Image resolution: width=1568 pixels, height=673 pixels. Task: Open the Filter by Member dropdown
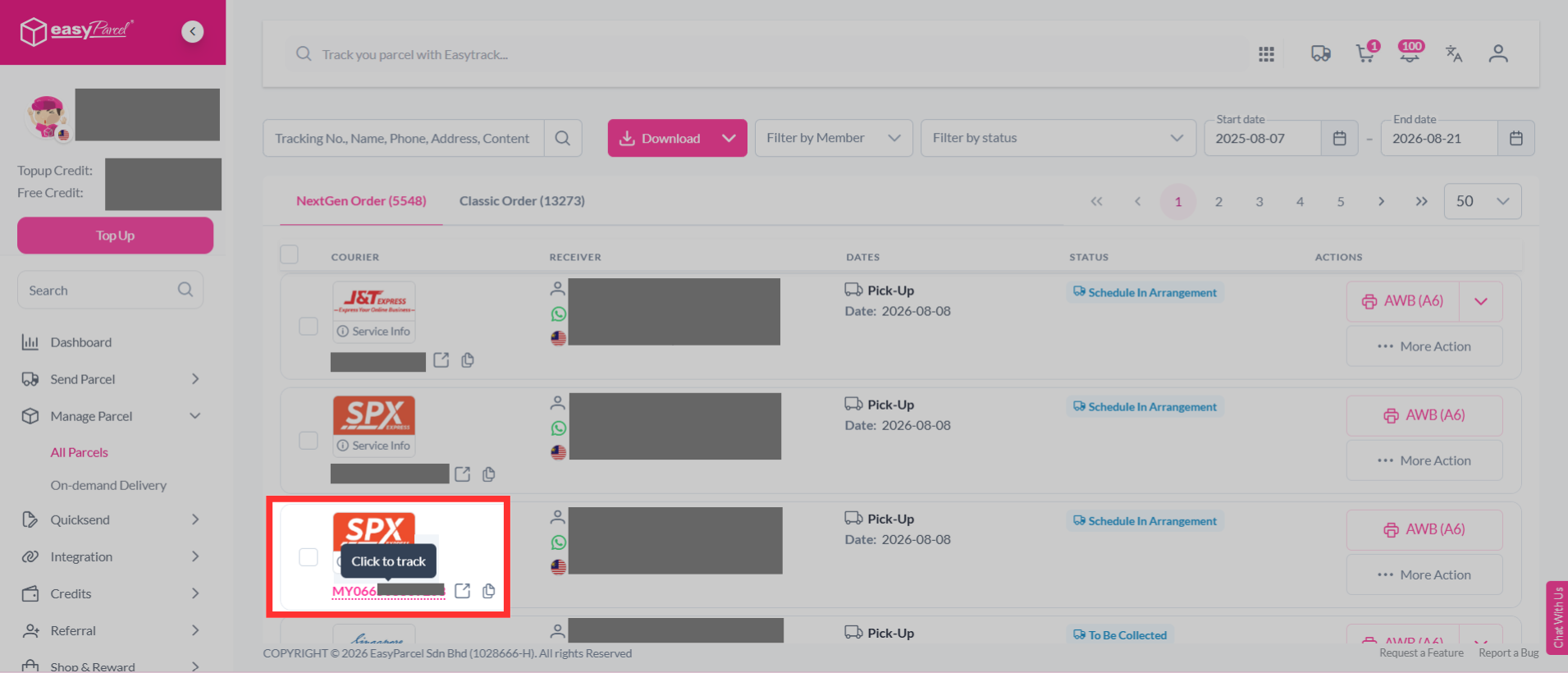(x=834, y=138)
